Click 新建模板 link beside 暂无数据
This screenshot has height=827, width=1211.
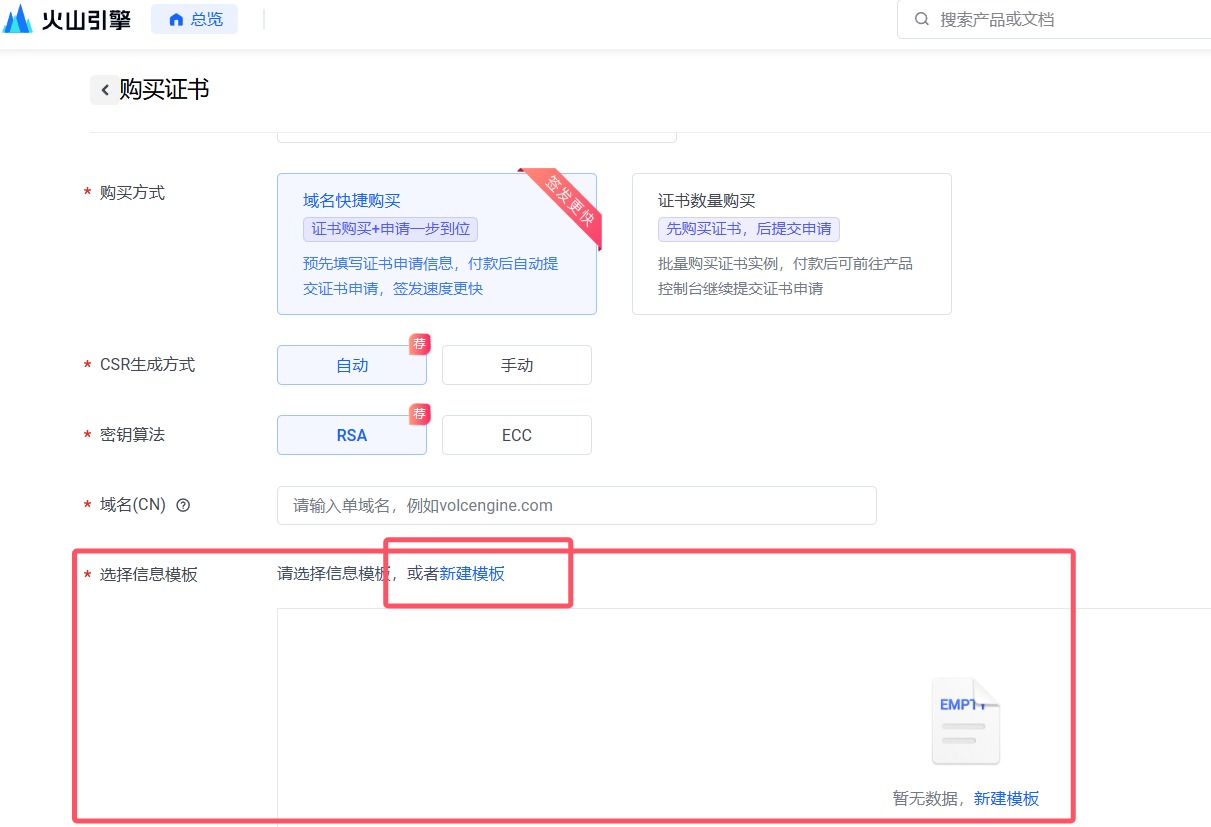[x=1006, y=798]
